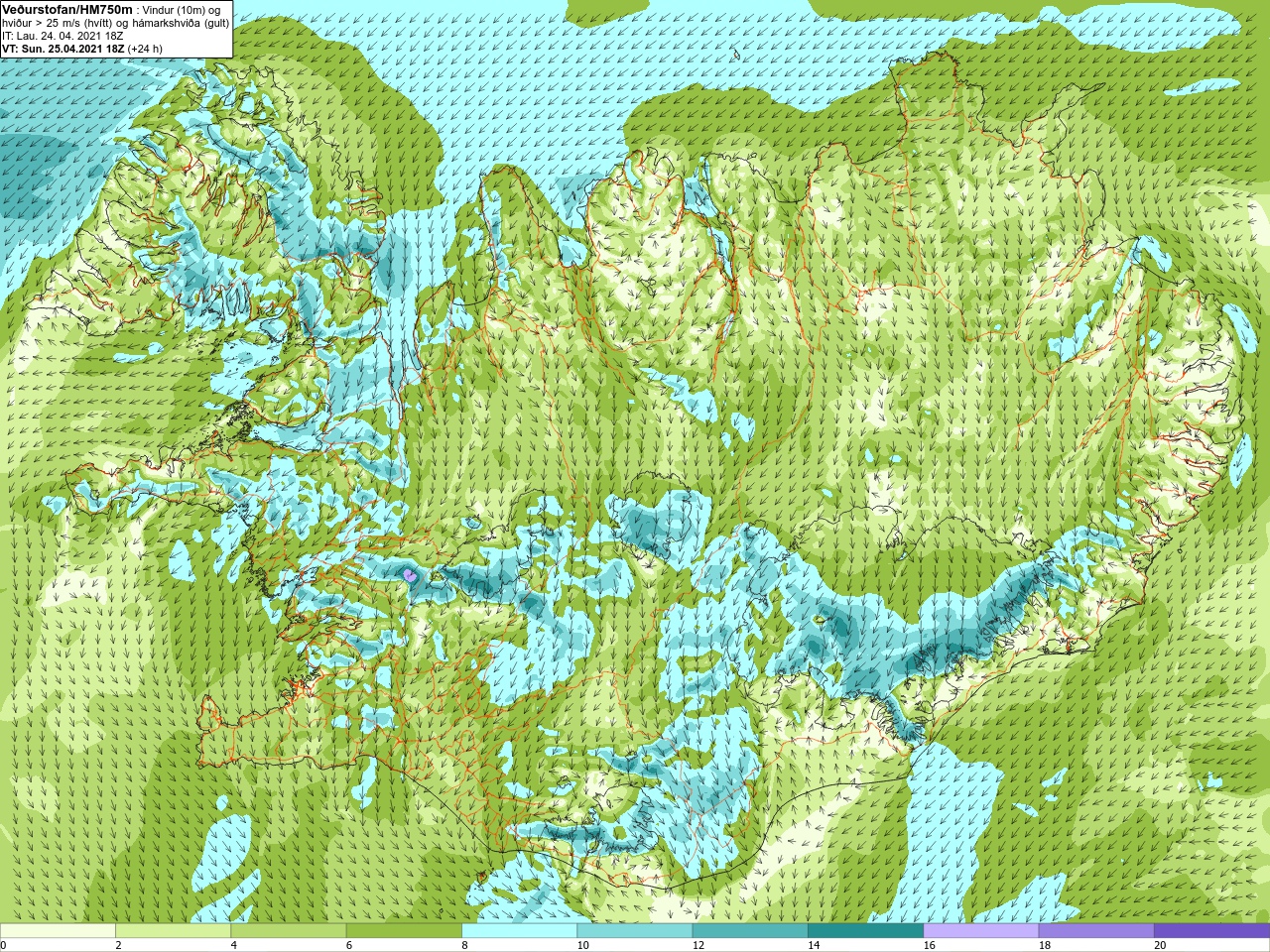Click the legend tick label '20'
Screen dimensions: 1270x952
tap(1160, 945)
